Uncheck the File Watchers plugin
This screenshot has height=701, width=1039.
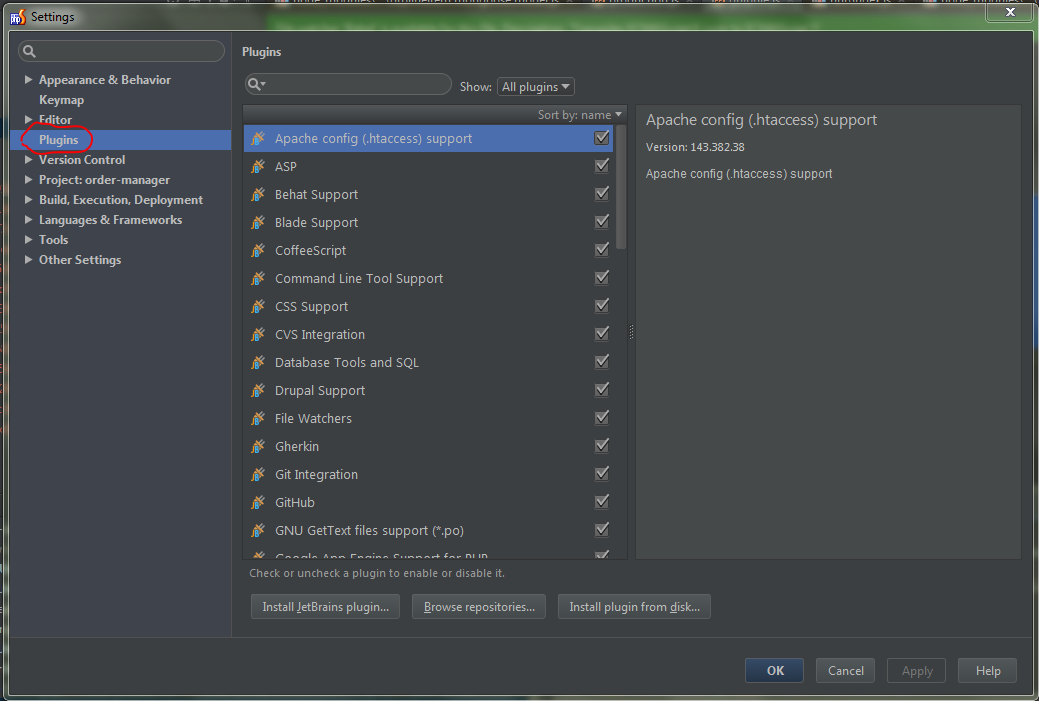tap(602, 417)
